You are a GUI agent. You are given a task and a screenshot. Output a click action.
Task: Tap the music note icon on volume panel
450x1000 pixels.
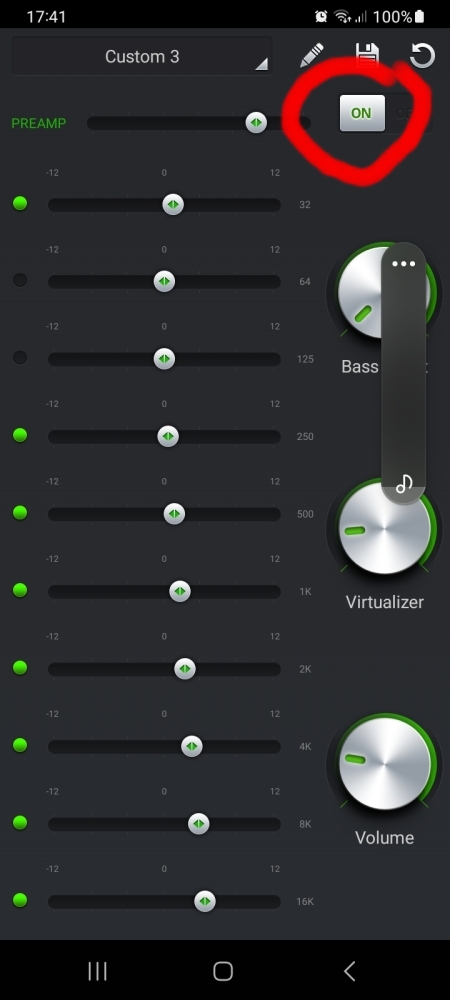[403, 484]
